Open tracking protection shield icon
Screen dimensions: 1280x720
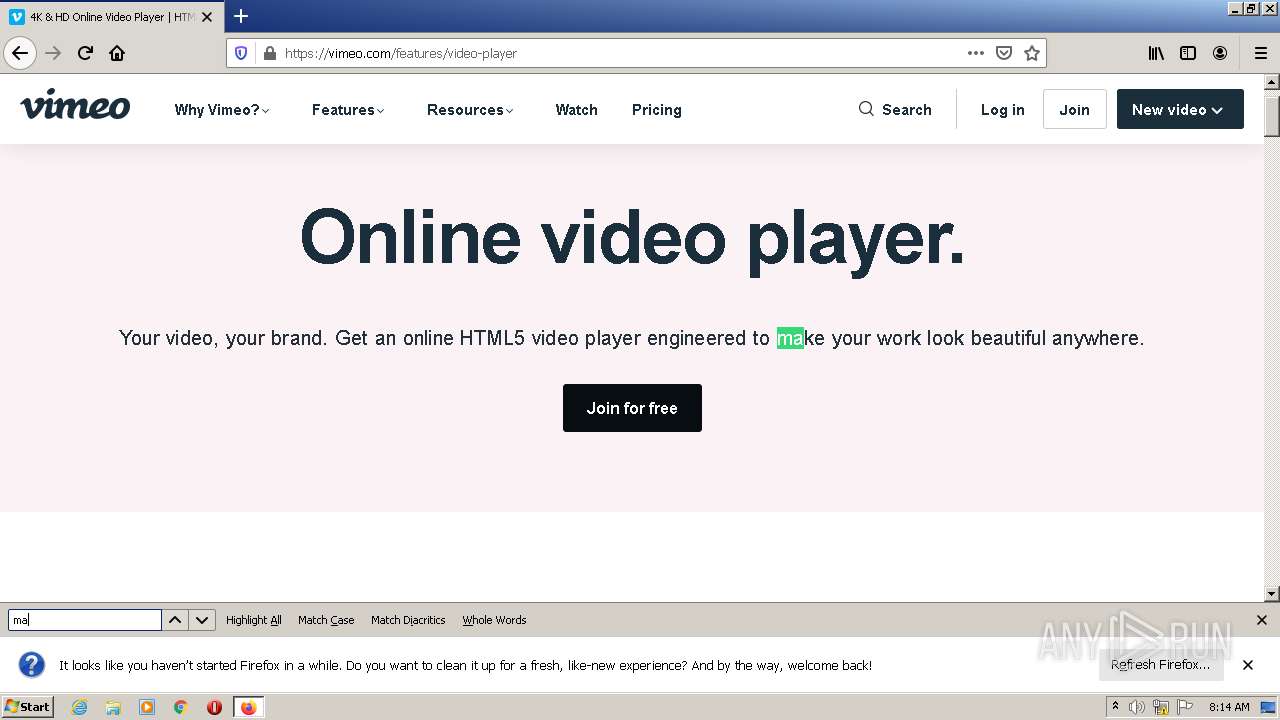241,53
